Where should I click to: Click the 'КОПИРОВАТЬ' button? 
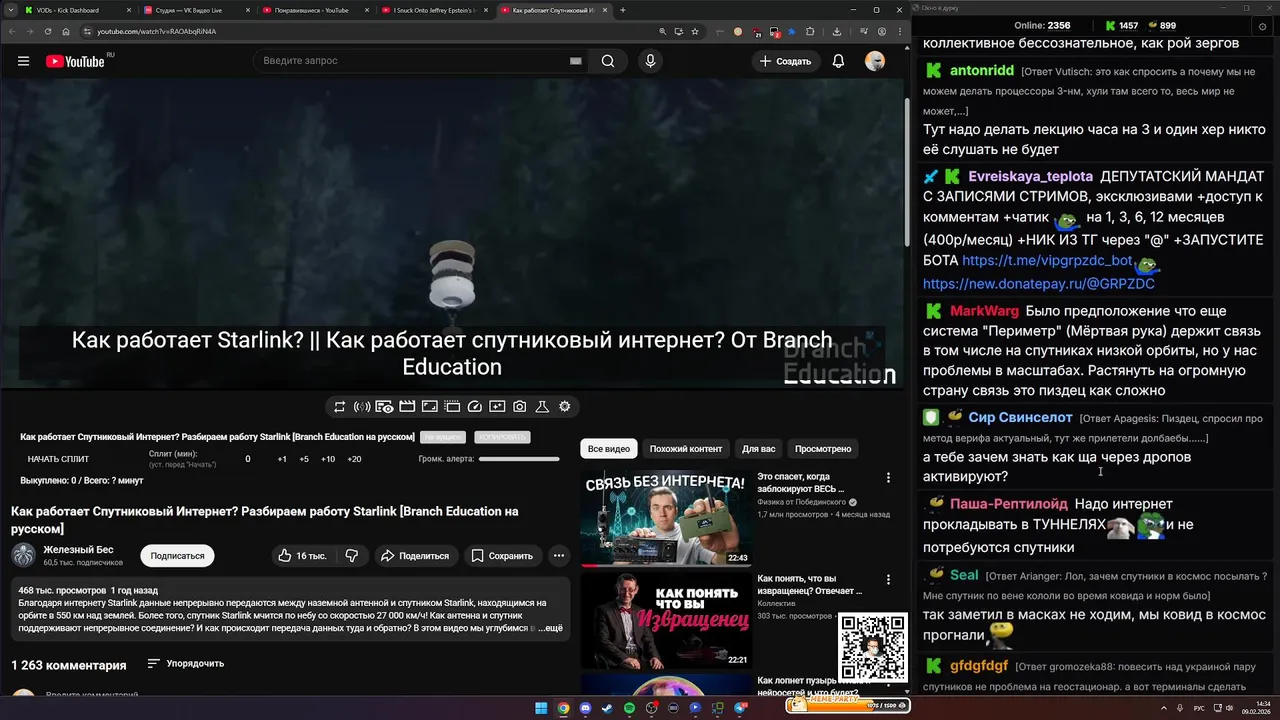(x=502, y=437)
